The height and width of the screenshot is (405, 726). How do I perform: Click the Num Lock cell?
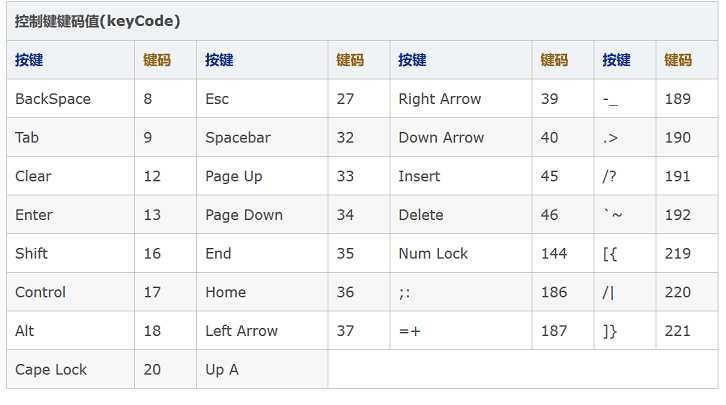[x=433, y=254]
